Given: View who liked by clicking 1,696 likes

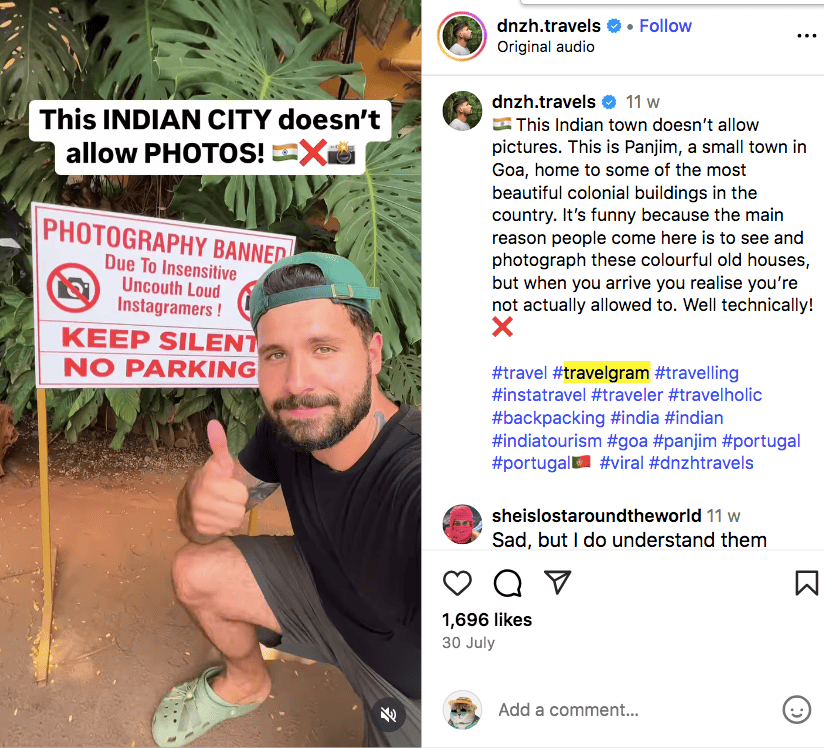Looking at the screenshot, I should (486, 619).
